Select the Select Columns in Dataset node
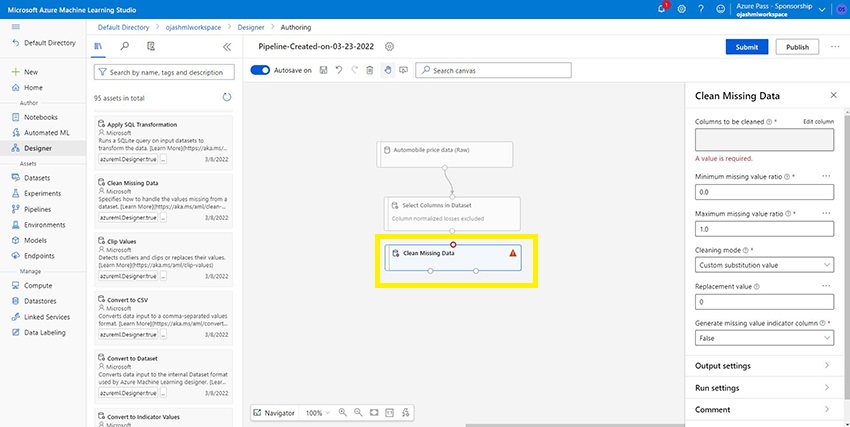This screenshot has height=427, width=850. (452, 214)
